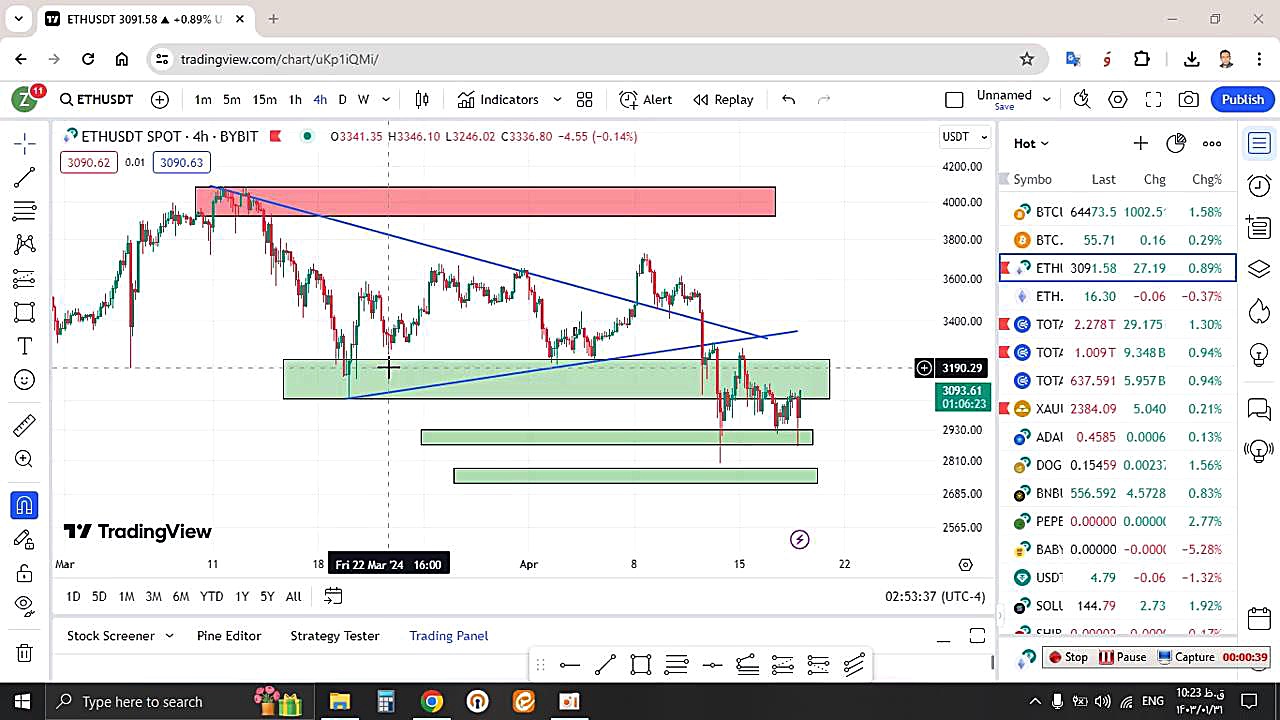Open the layout setup grid icon

coord(585,99)
